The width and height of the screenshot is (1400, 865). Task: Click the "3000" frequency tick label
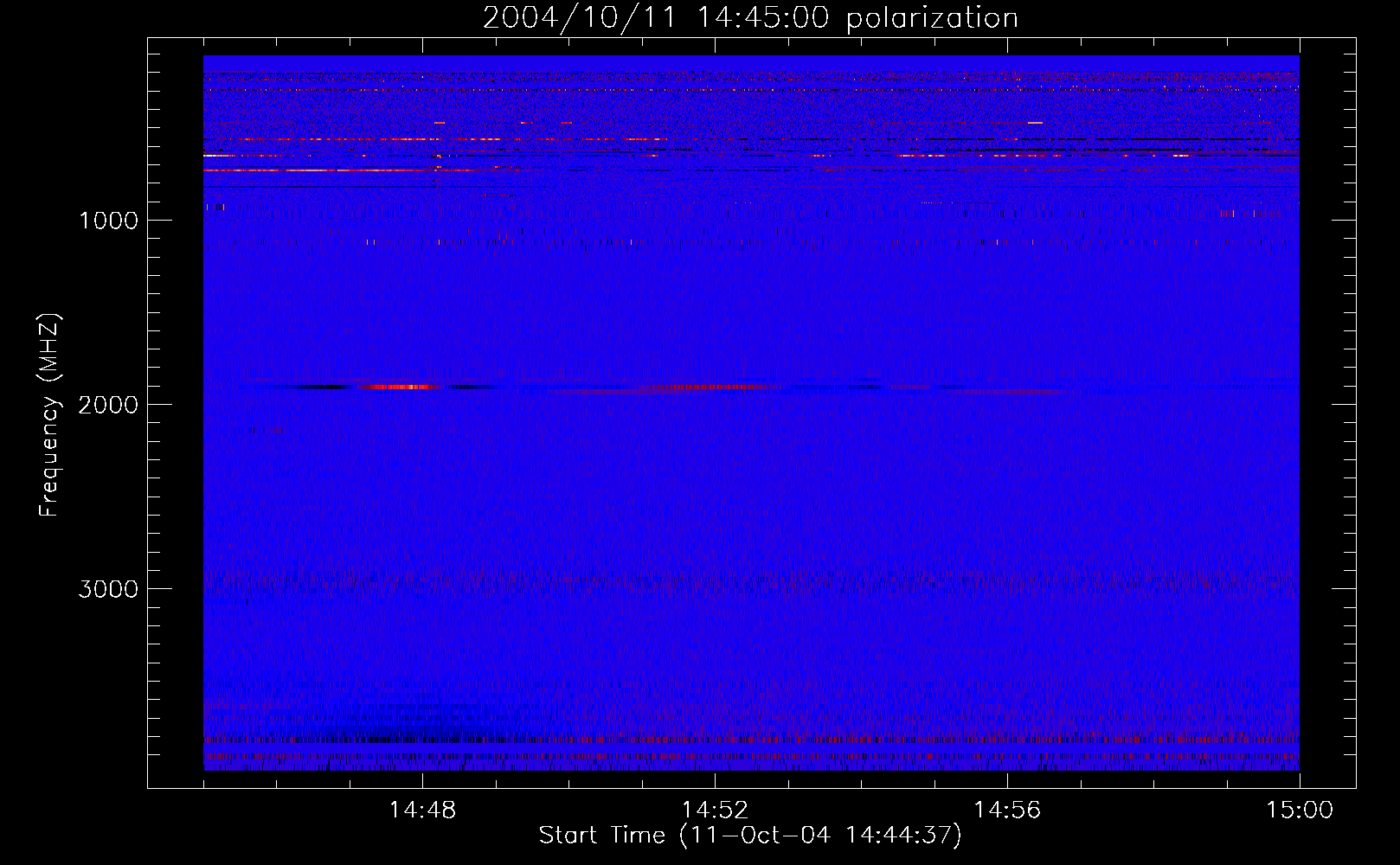pyautogui.click(x=108, y=589)
